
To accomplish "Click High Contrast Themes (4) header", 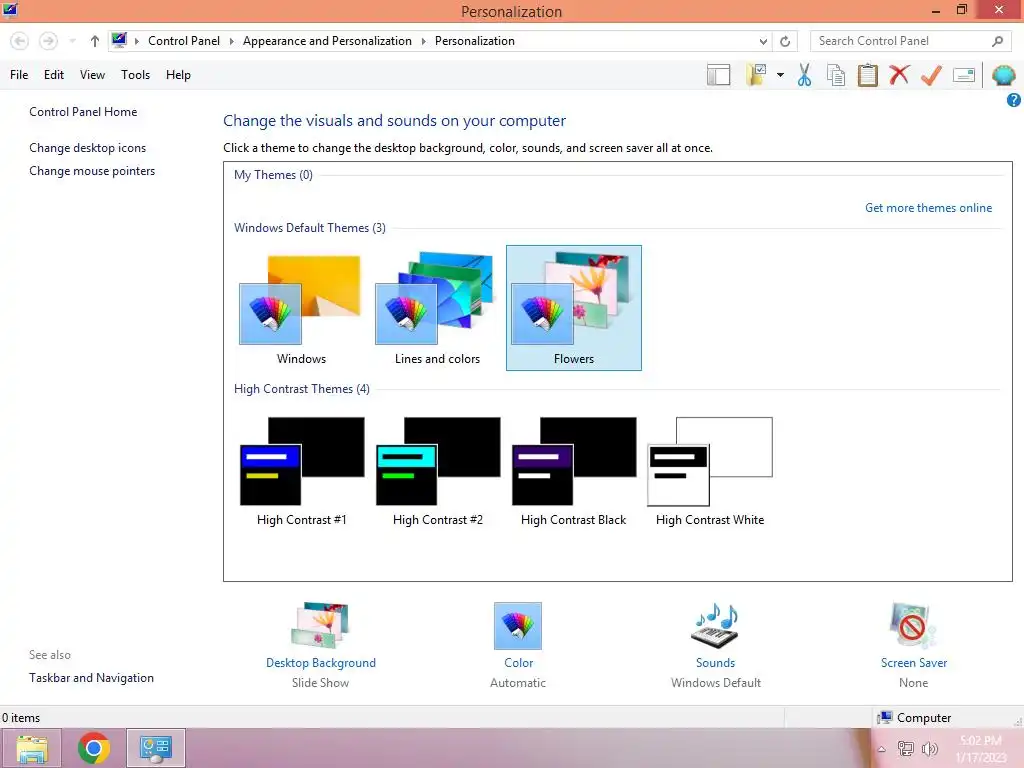I will click(302, 389).
